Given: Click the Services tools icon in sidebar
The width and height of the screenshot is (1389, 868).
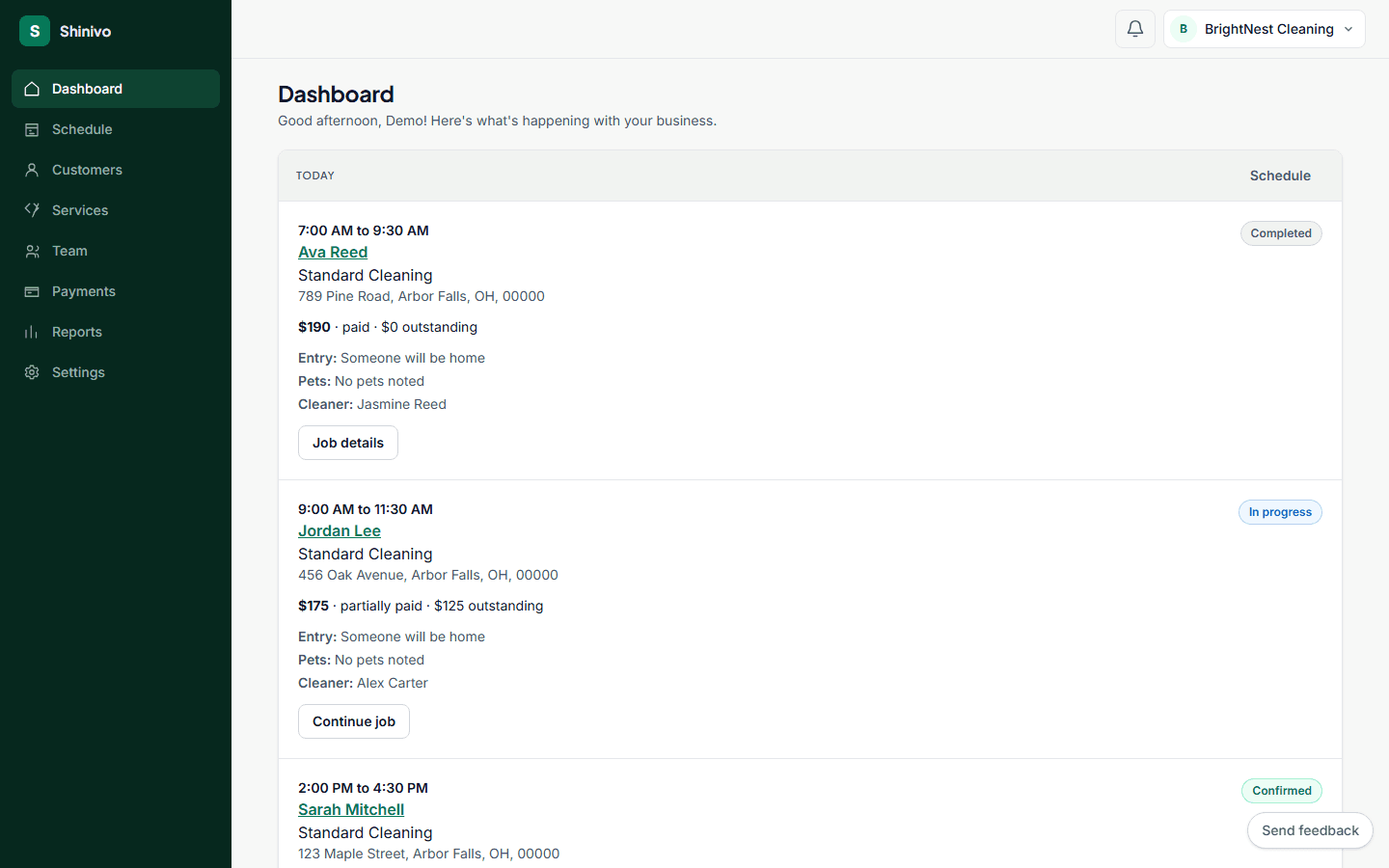Looking at the screenshot, I should pyautogui.click(x=32, y=210).
